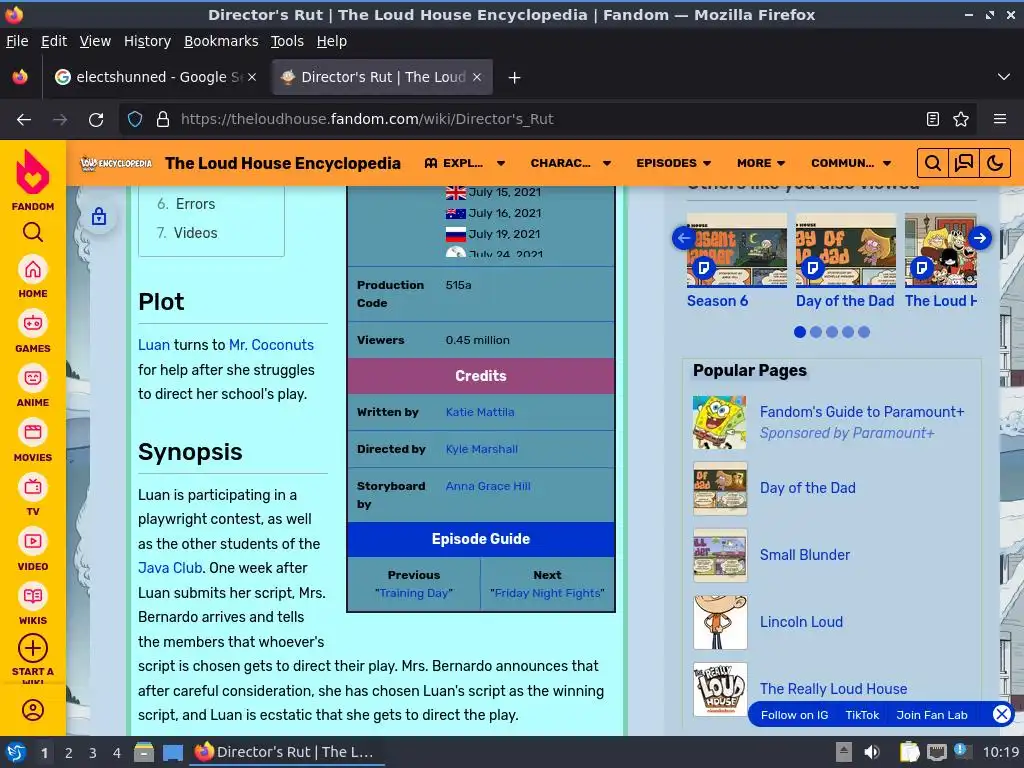Click the Start a Wiki plus icon

pyautogui.click(x=33, y=648)
